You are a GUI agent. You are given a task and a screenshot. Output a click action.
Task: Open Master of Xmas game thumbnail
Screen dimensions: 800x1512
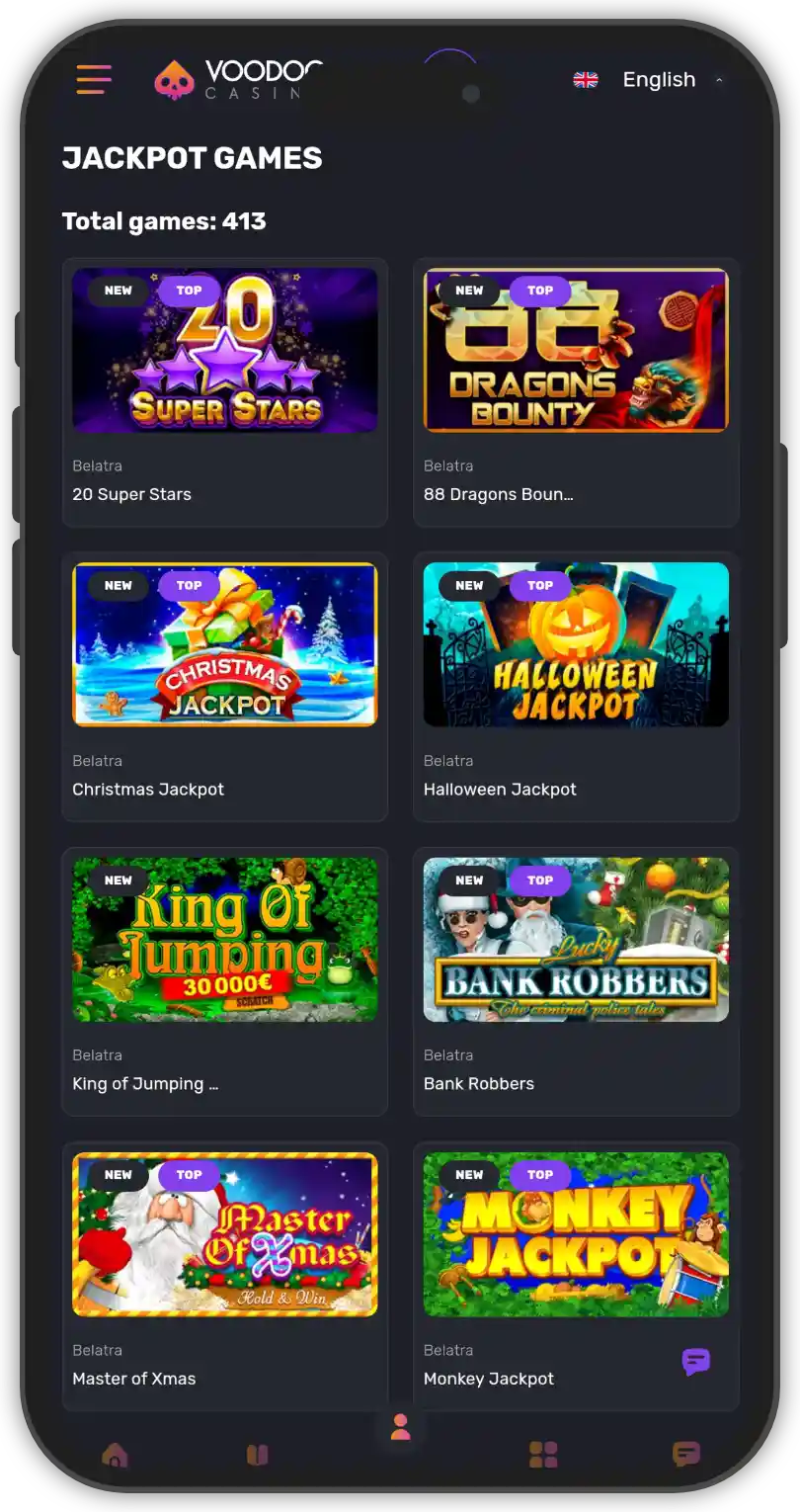(225, 1234)
